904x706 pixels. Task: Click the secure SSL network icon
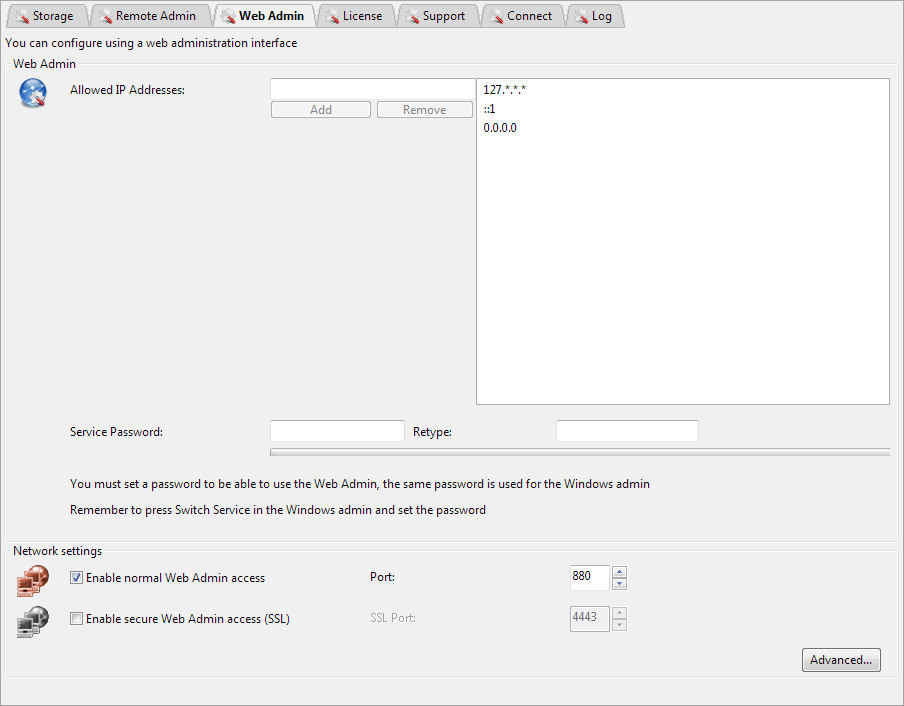(x=33, y=621)
